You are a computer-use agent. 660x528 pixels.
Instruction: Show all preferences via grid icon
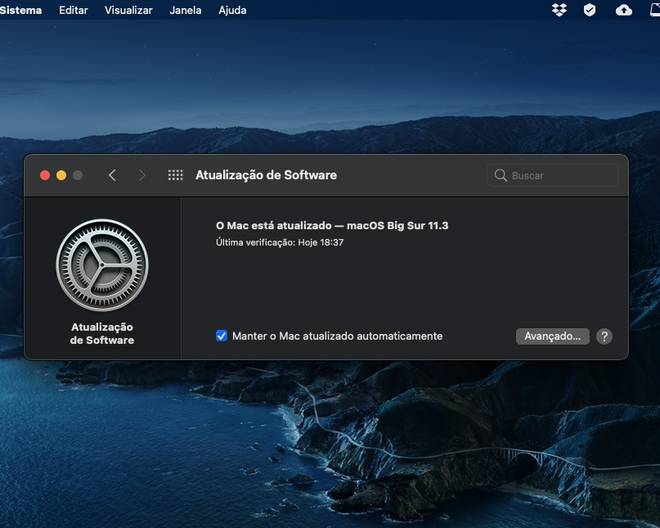(x=176, y=175)
